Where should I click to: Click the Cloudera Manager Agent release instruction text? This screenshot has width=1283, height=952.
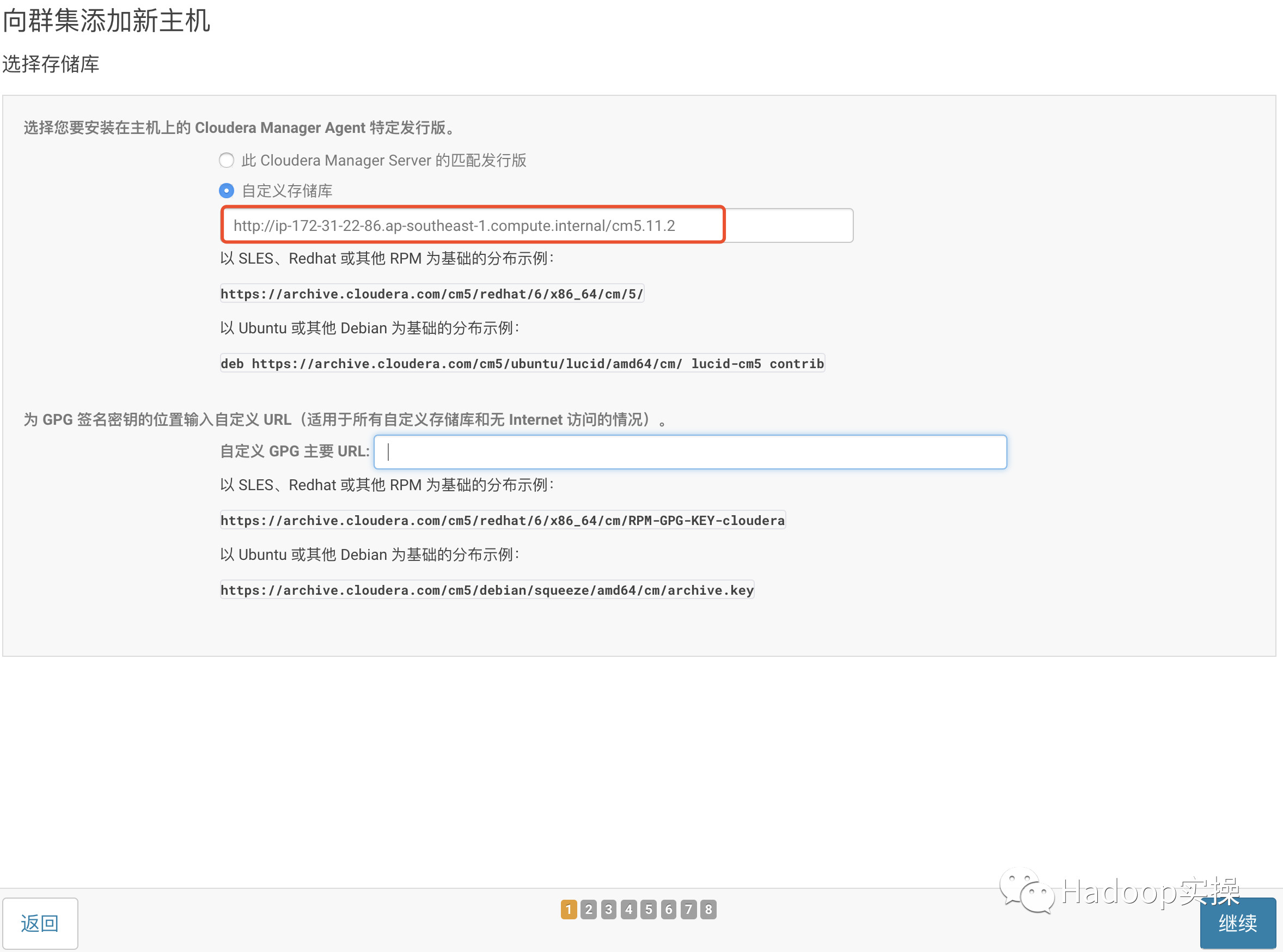point(240,128)
